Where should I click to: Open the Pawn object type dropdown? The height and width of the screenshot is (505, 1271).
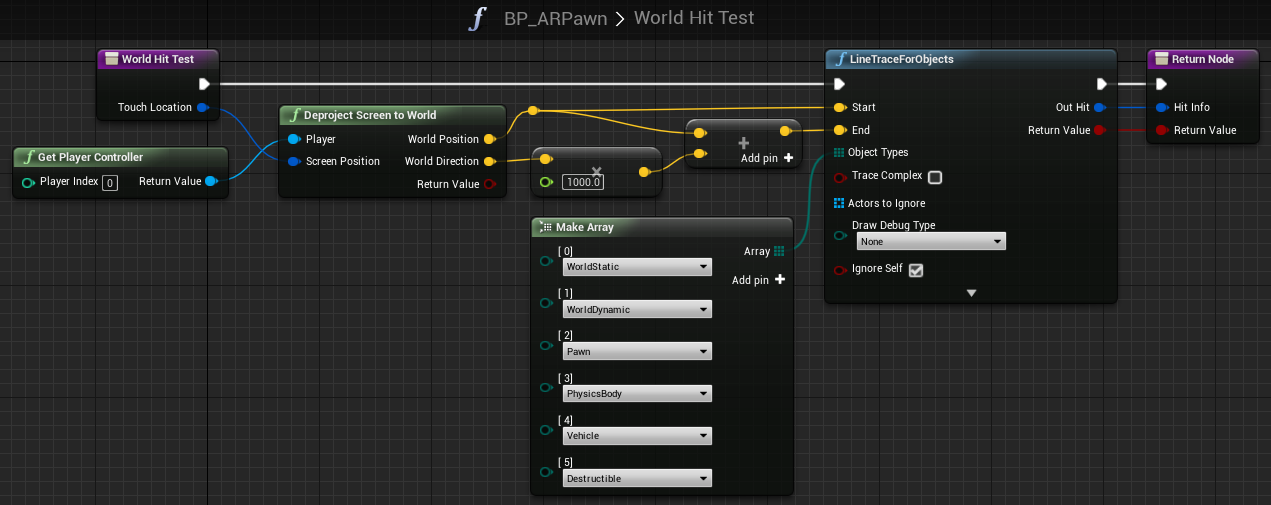[637, 352]
